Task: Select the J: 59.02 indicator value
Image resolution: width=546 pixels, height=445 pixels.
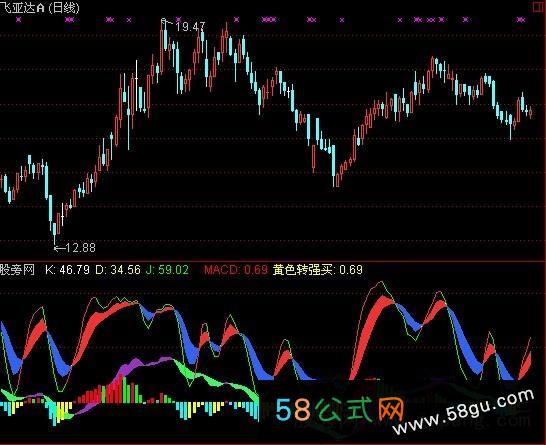Action: (167, 270)
